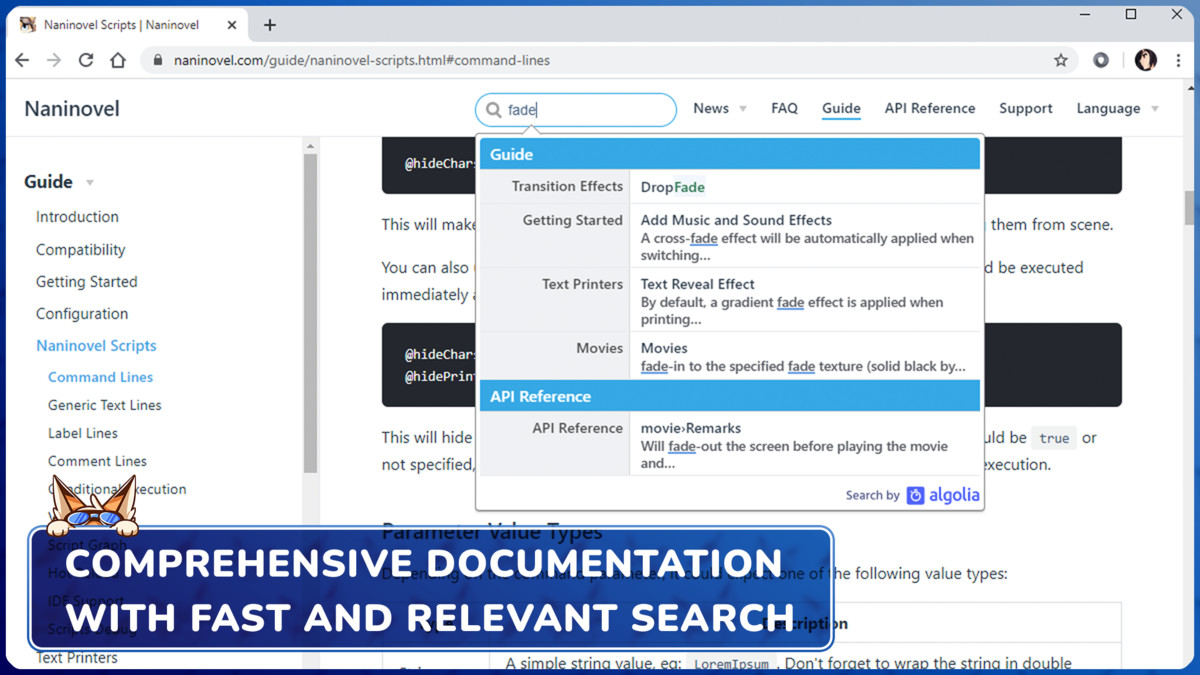This screenshot has height=675, width=1200.
Task: Open Text Printers in the sidebar
Action: tap(77, 658)
